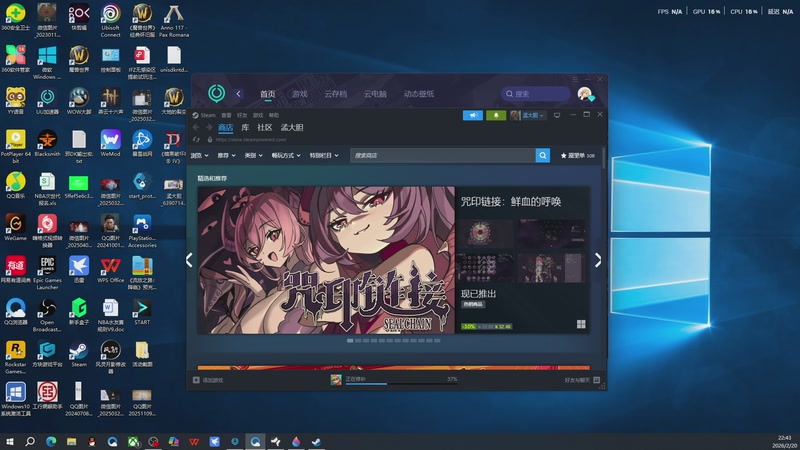This screenshot has height=450, width=800.
Task: Open the 商店 tab in Steam
Action: click(x=226, y=128)
